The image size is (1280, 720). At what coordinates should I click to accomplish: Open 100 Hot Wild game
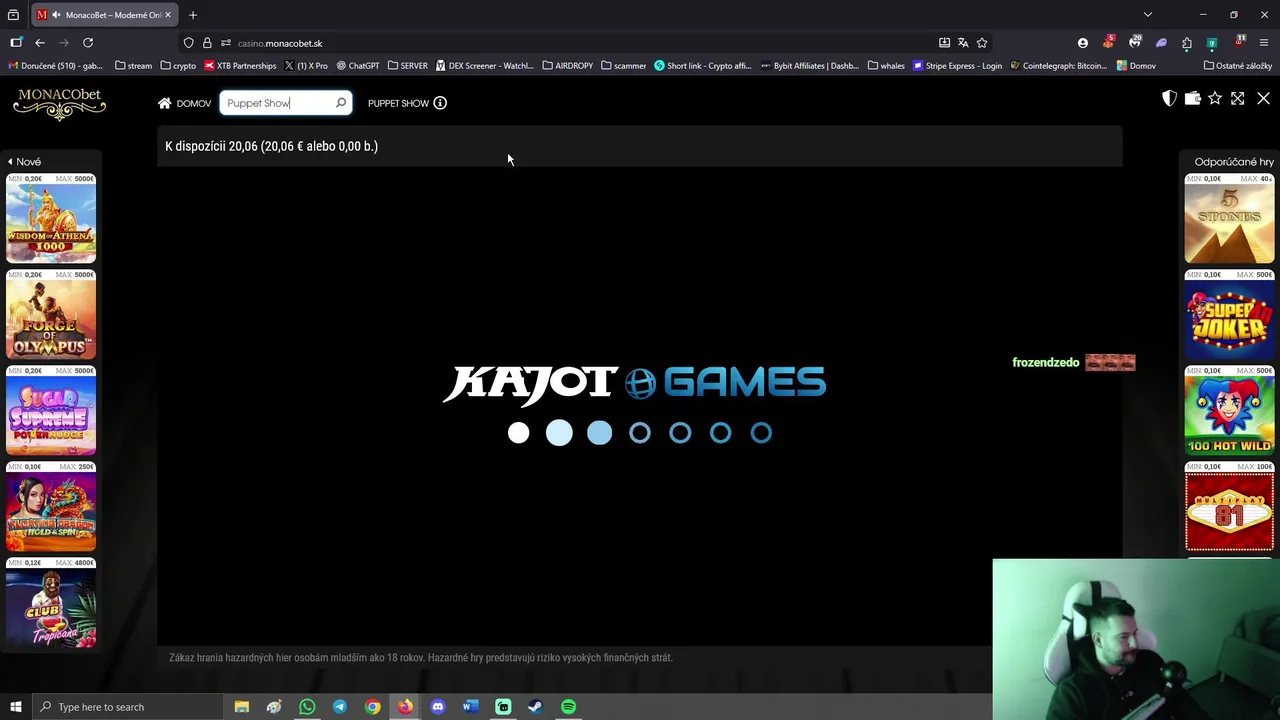1229,411
